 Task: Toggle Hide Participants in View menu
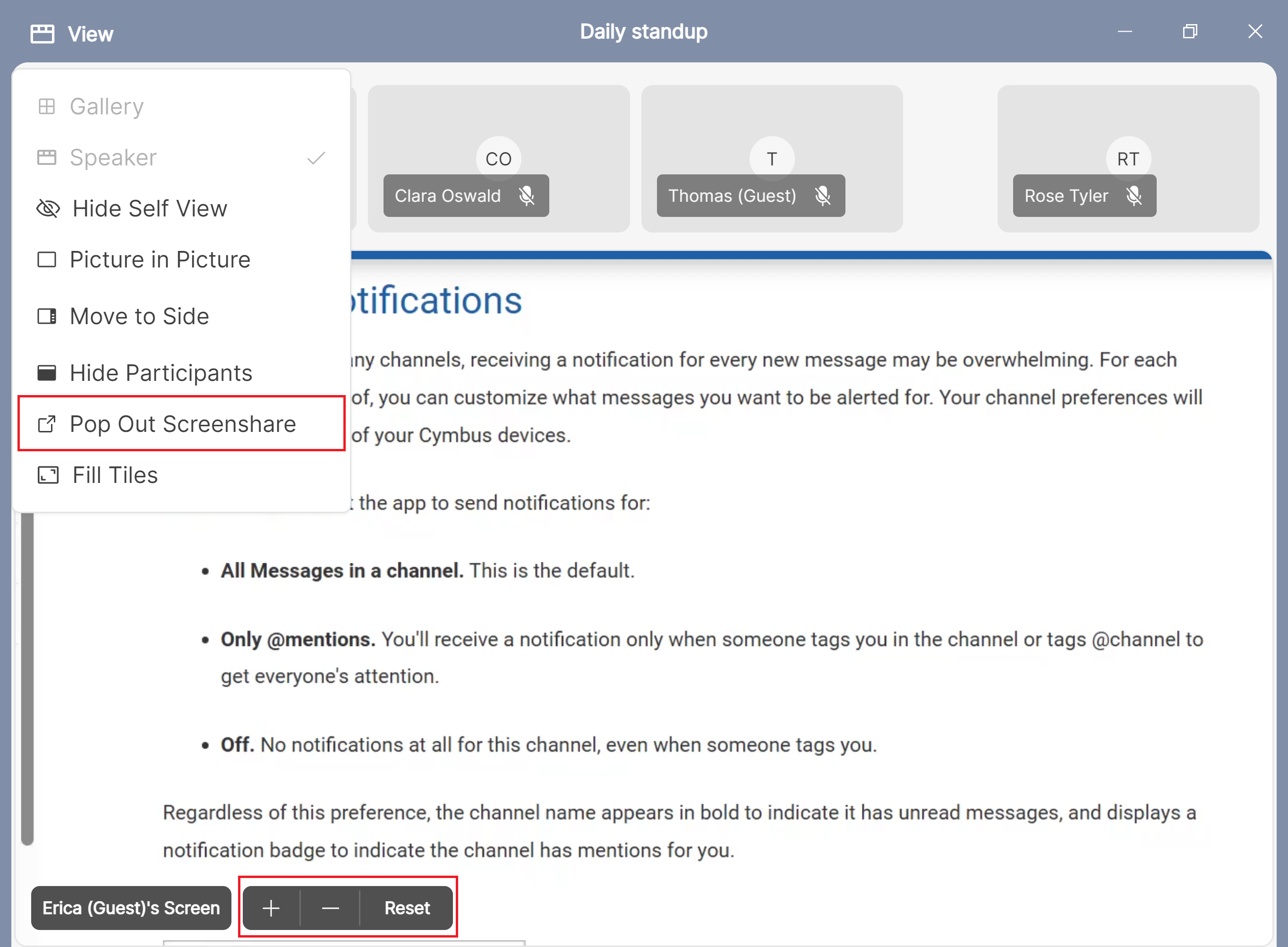click(x=161, y=373)
